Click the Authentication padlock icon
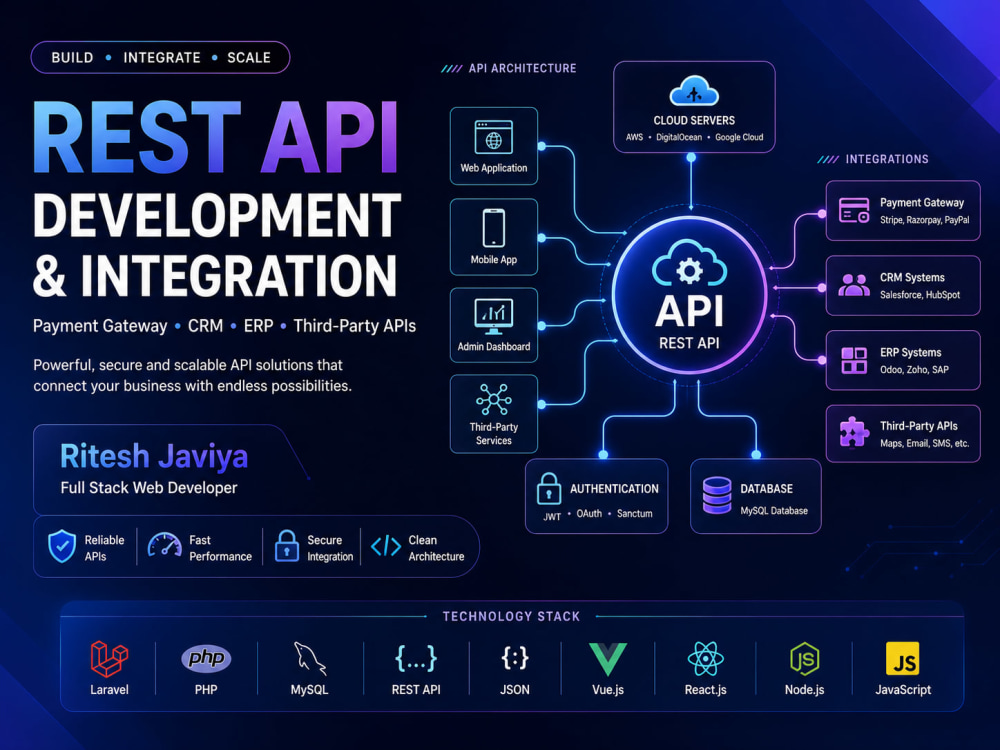 click(549, 489)
